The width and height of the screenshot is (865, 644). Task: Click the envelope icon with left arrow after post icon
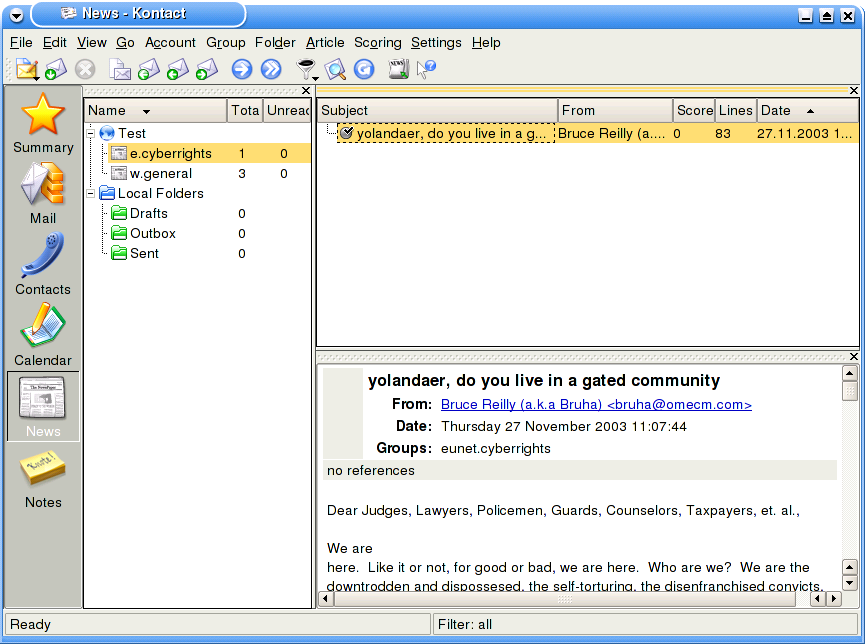click(x=148, y=69)
